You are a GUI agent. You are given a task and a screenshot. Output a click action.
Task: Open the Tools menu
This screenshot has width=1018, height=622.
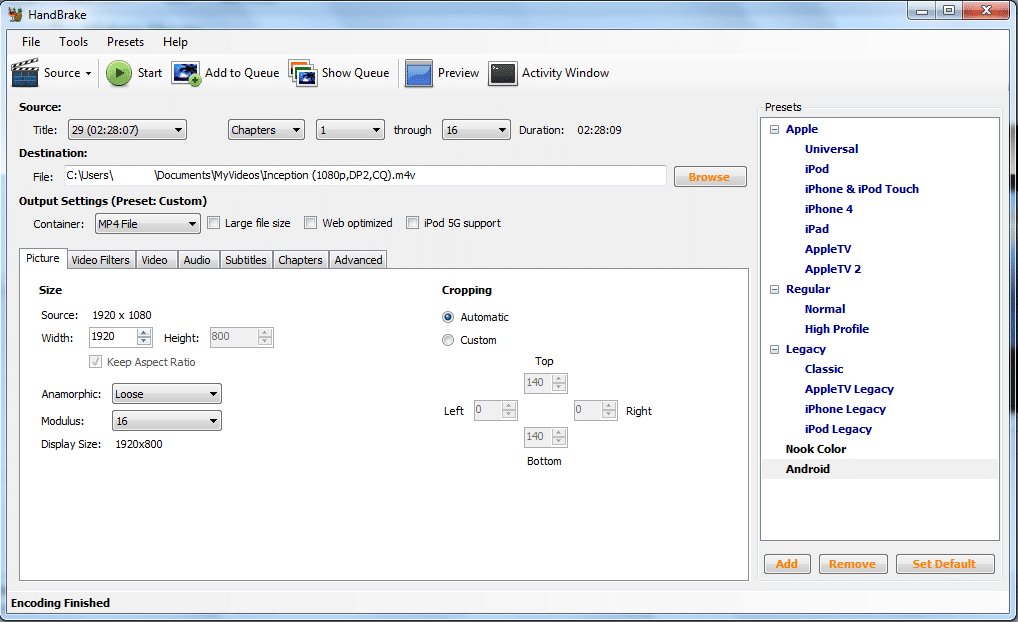[73, 42]
